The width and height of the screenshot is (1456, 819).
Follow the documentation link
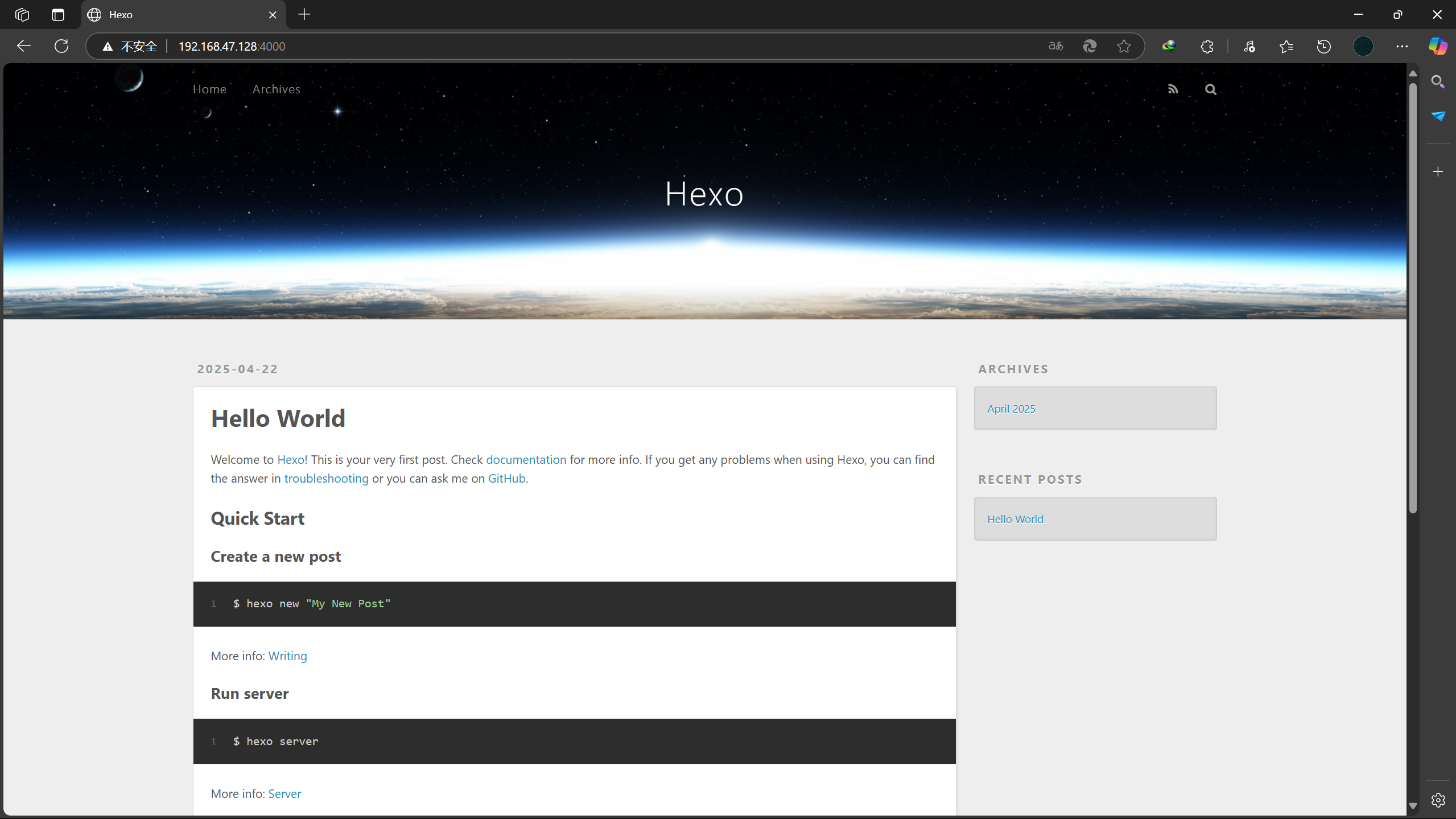(526, 459)
